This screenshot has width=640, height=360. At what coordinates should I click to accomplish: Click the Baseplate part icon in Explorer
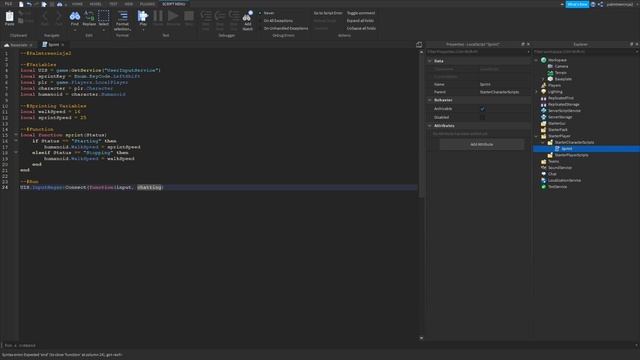coord(550,79)
